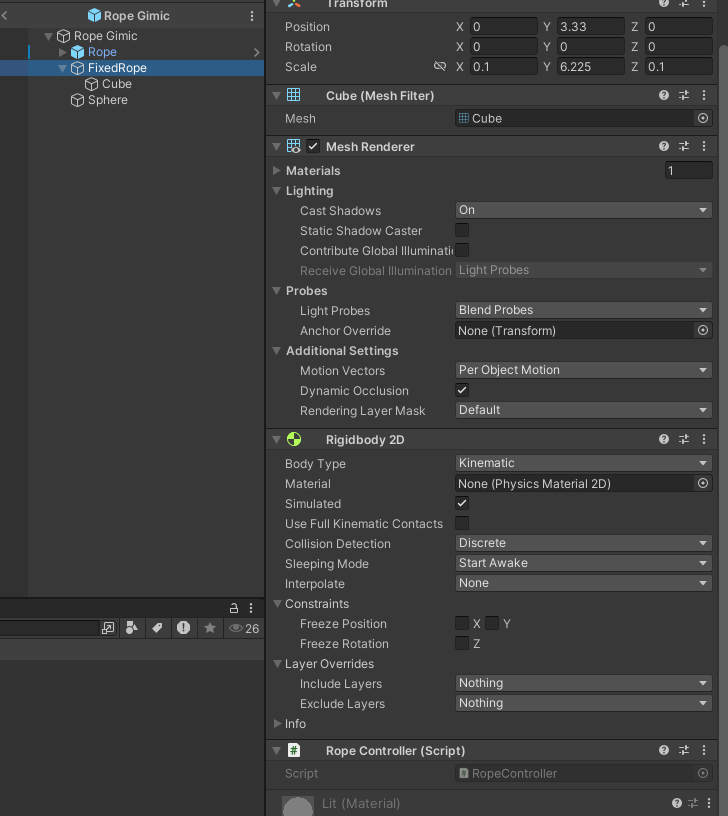Click search by label tag icon
The height and width of the screenshot is (816, 728).
(157, 628)
